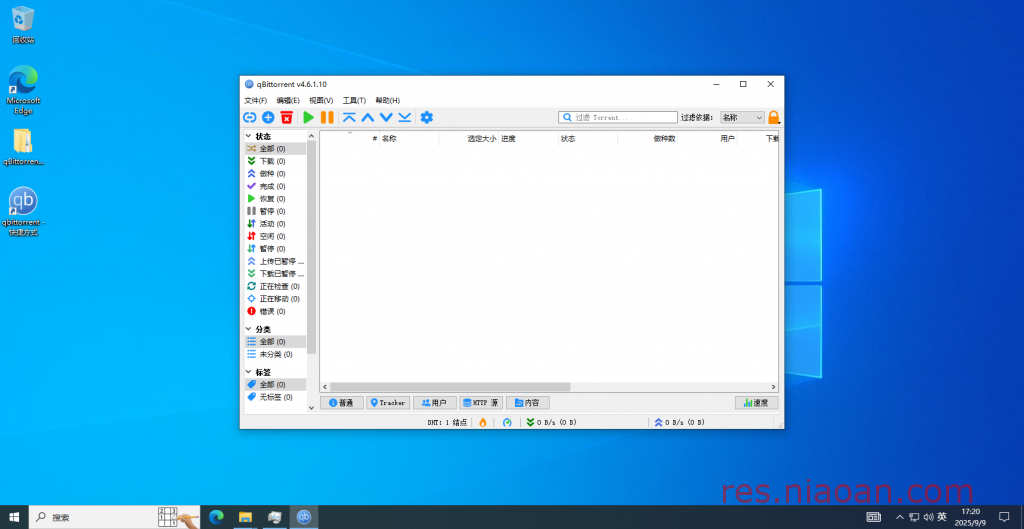1024x529 pixels.
Task: Select 全部 (0) under 标签
Action: (275, 385)
